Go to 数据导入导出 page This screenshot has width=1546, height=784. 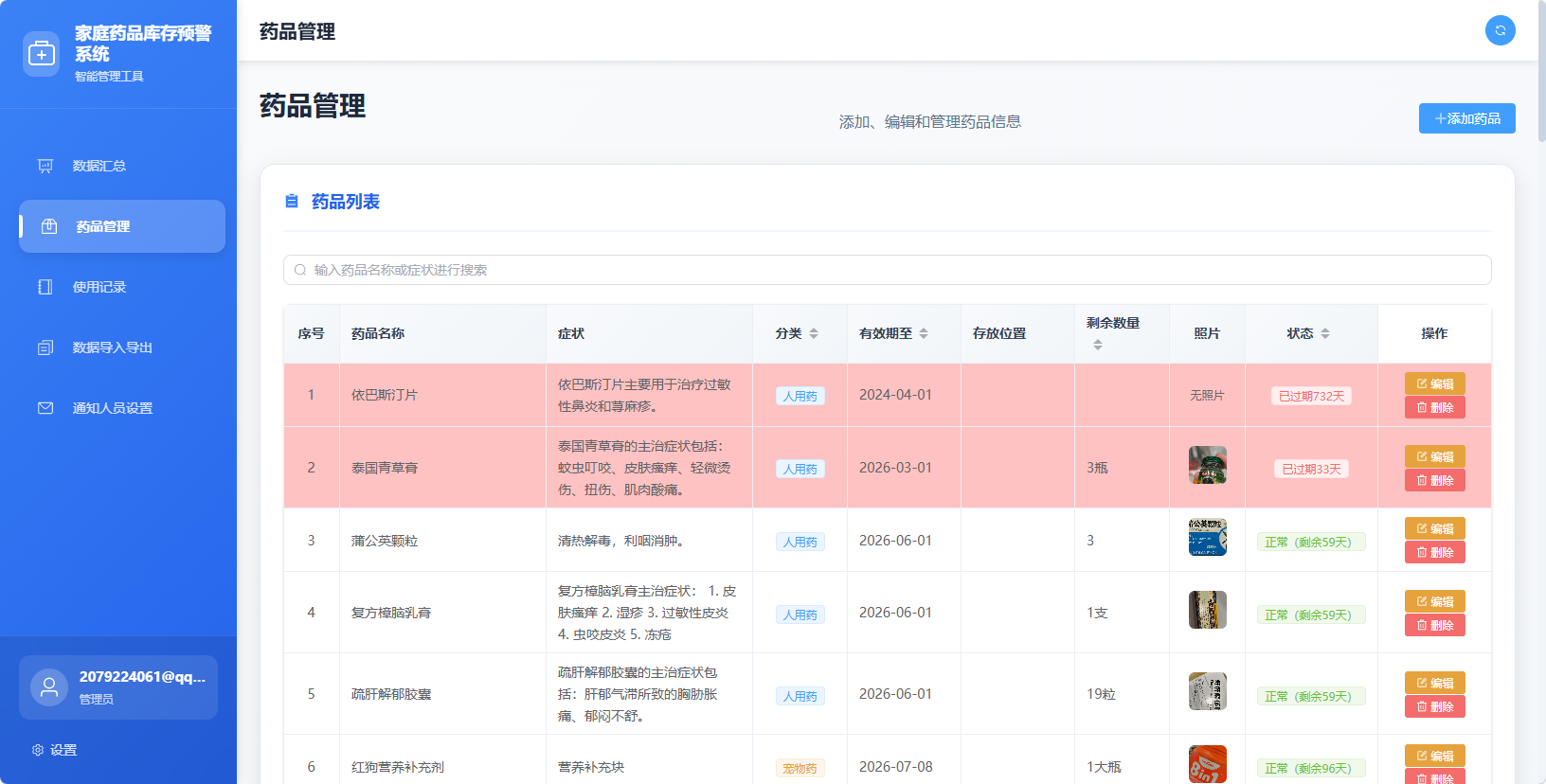click(122, 347)
